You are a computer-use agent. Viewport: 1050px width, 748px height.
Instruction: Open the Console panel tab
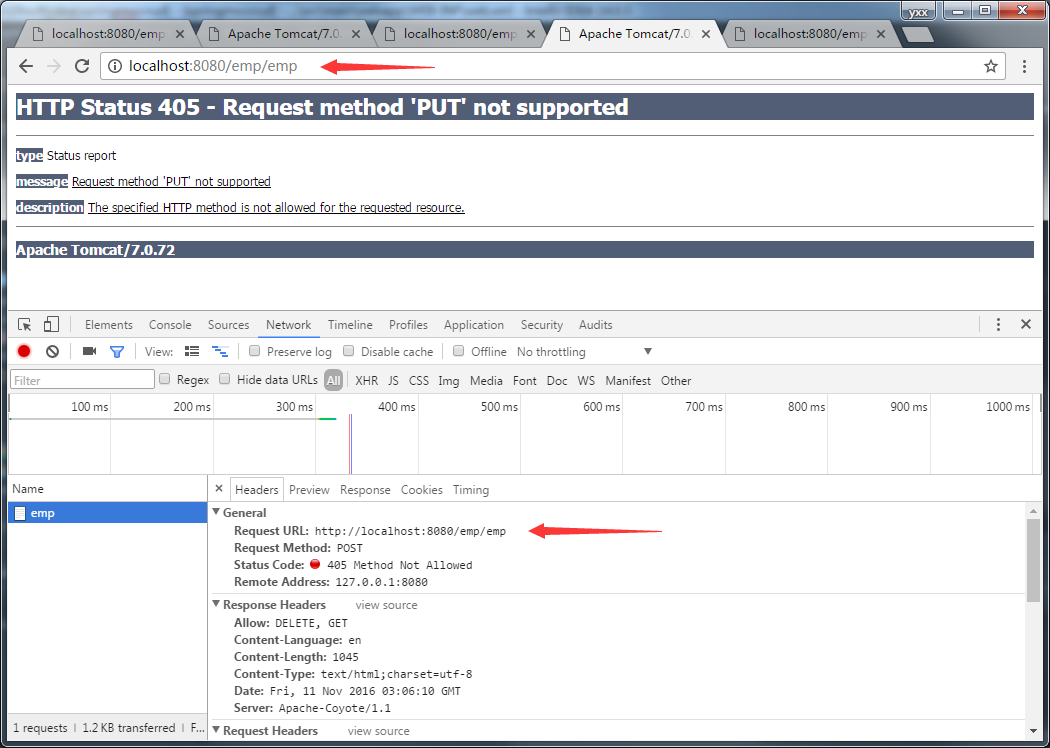[170, 325]
